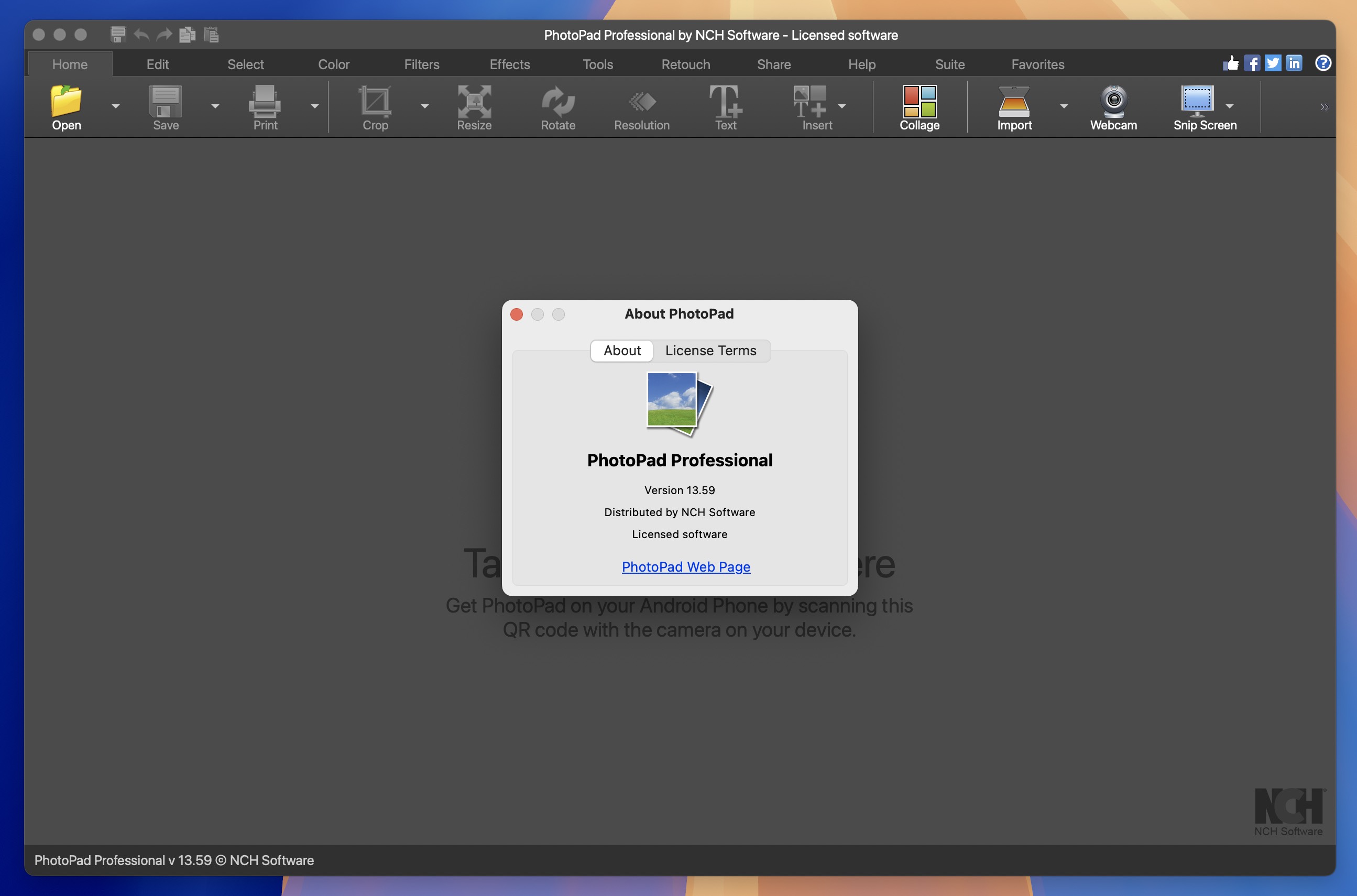Switch to License Terms tab in dialog
The height and width of the screenshot is (896, 1357).
711,351
